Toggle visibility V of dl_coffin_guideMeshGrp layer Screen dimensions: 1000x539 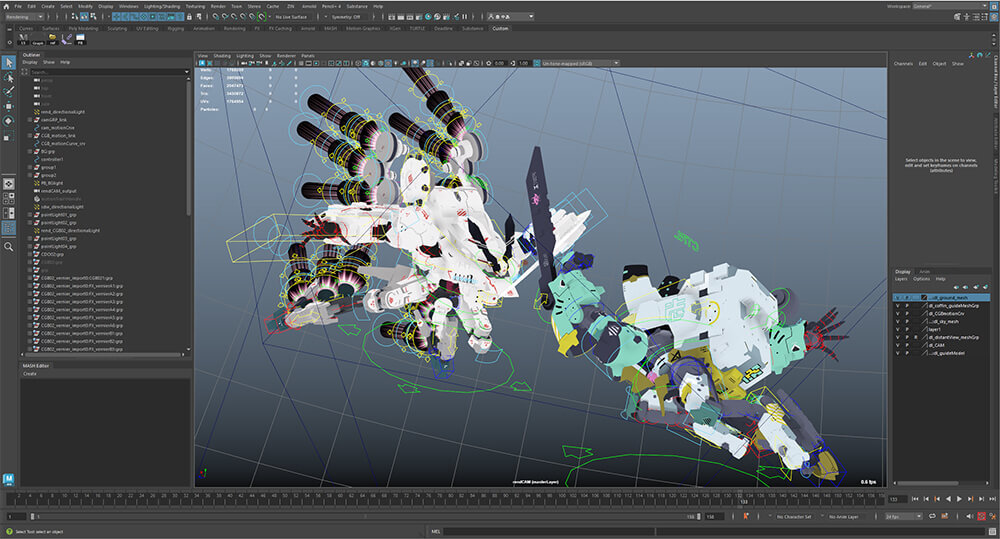(x=897, y=306)
